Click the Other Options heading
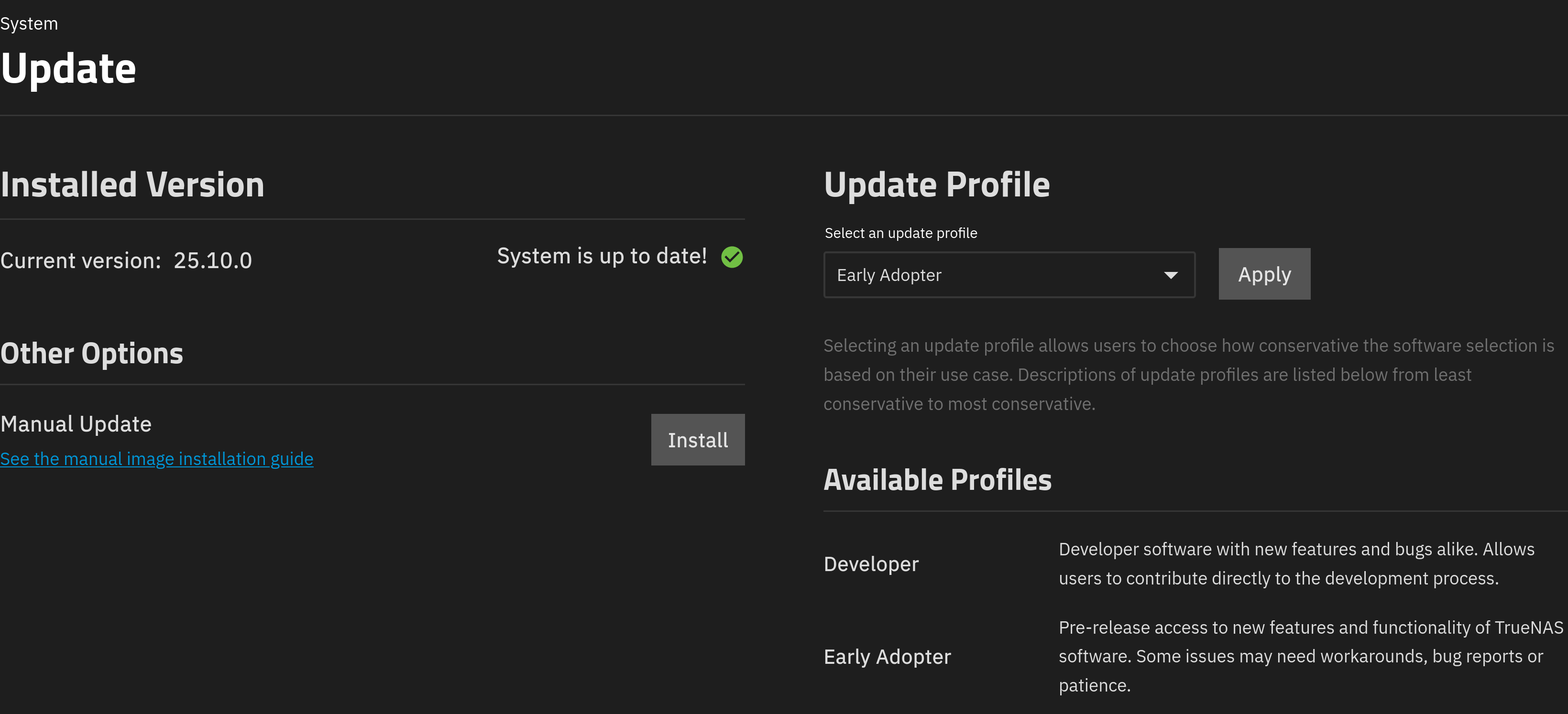This screenshot has width=1568, height=714. [x=92, y=353]
